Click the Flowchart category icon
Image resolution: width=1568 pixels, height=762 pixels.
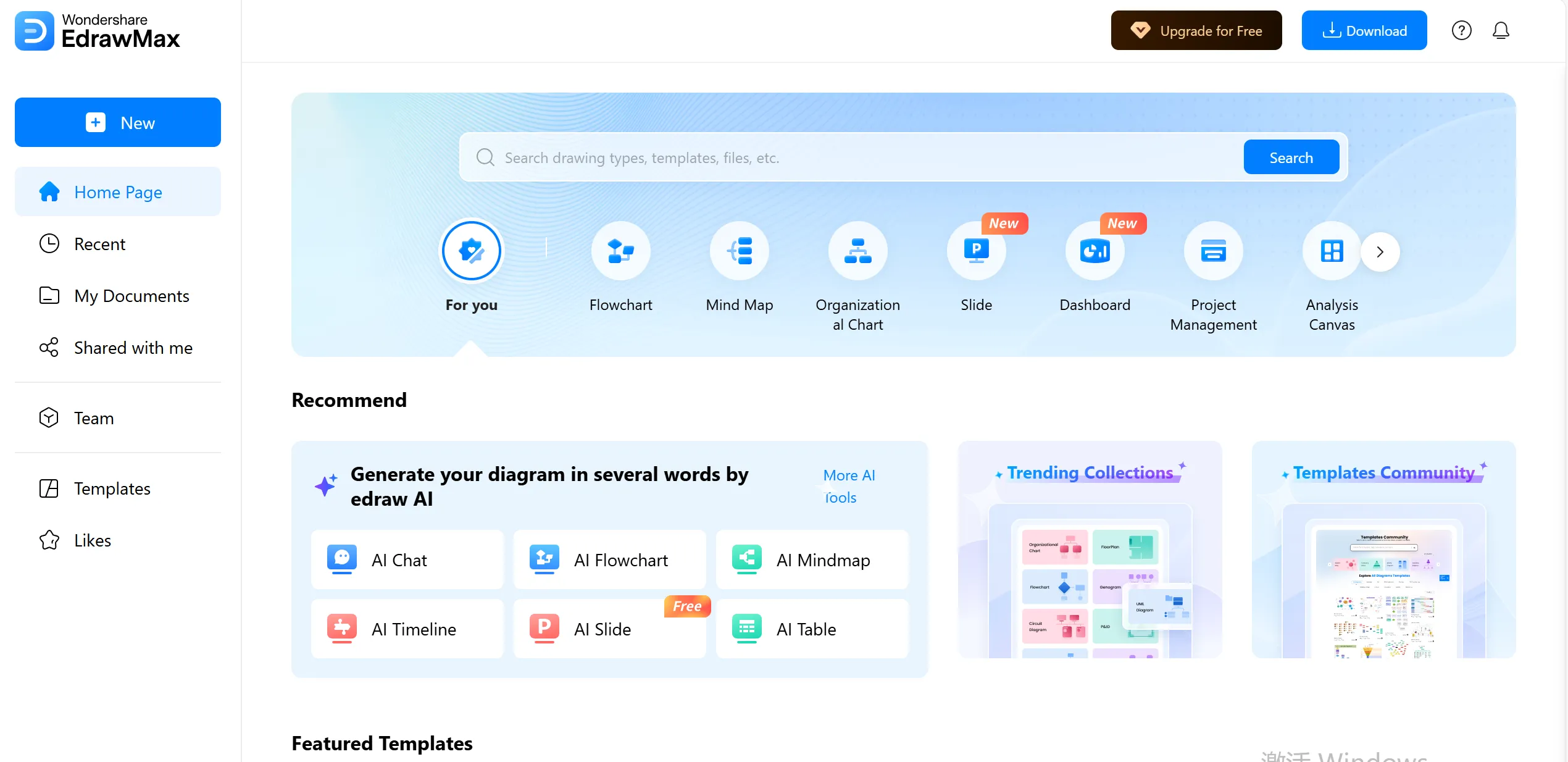coord(620,251)
